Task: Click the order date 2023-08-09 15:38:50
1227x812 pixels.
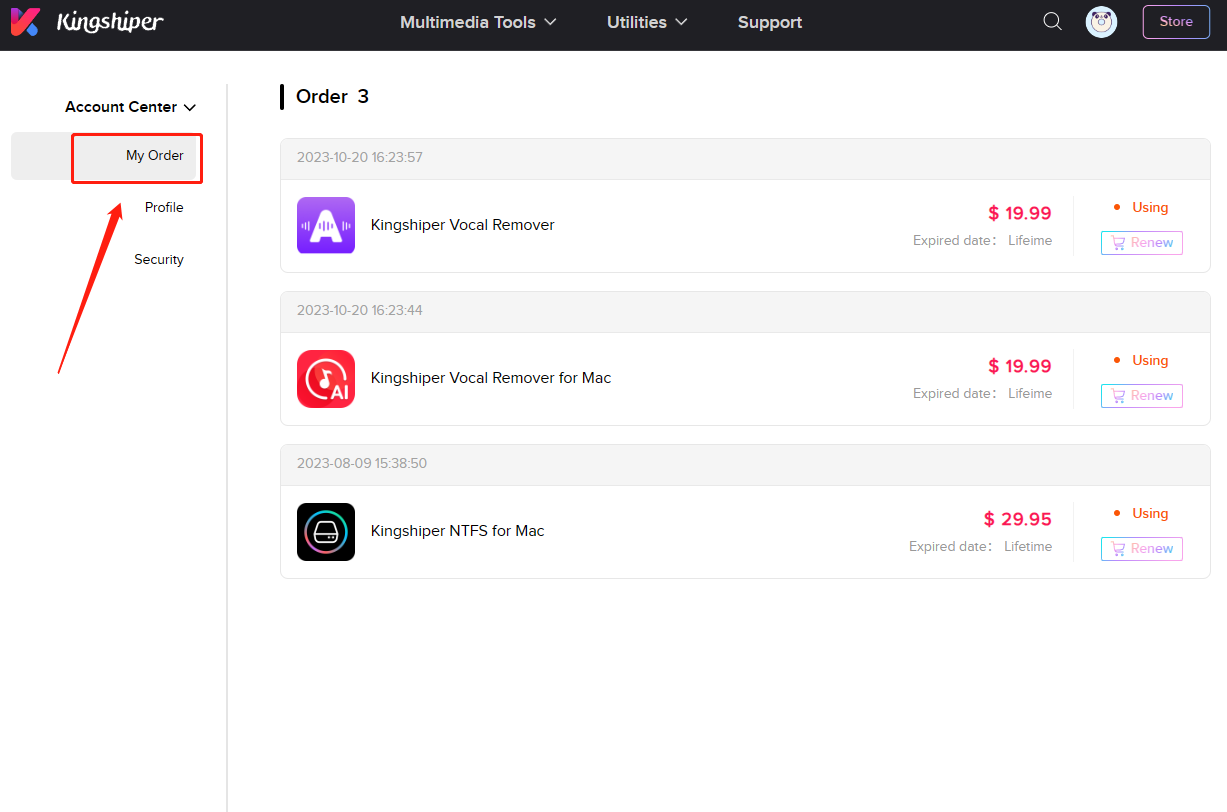Action: click(362, 464)
